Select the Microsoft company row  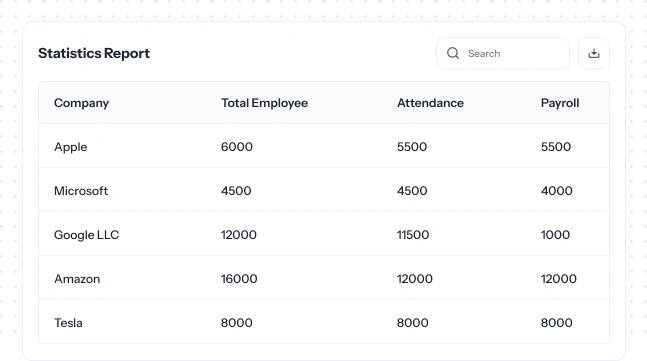pyautogui.click(x=324, y=190)
